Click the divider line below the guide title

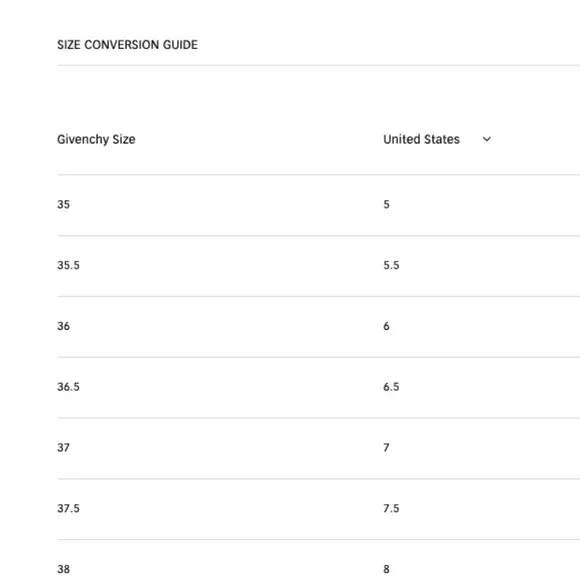tap(318, 65)
